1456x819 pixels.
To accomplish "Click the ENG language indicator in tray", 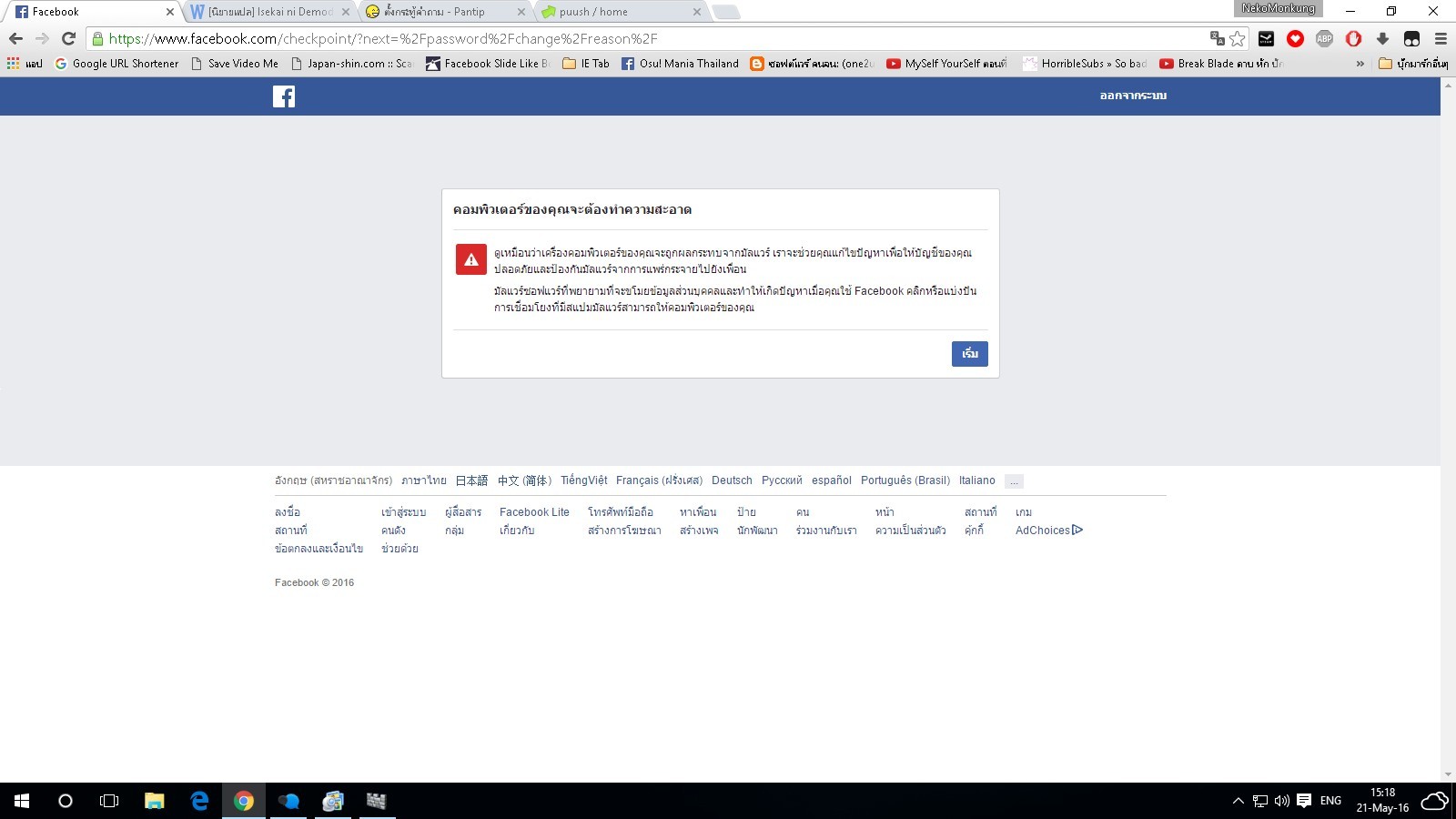I will (x=1330, y=801).
